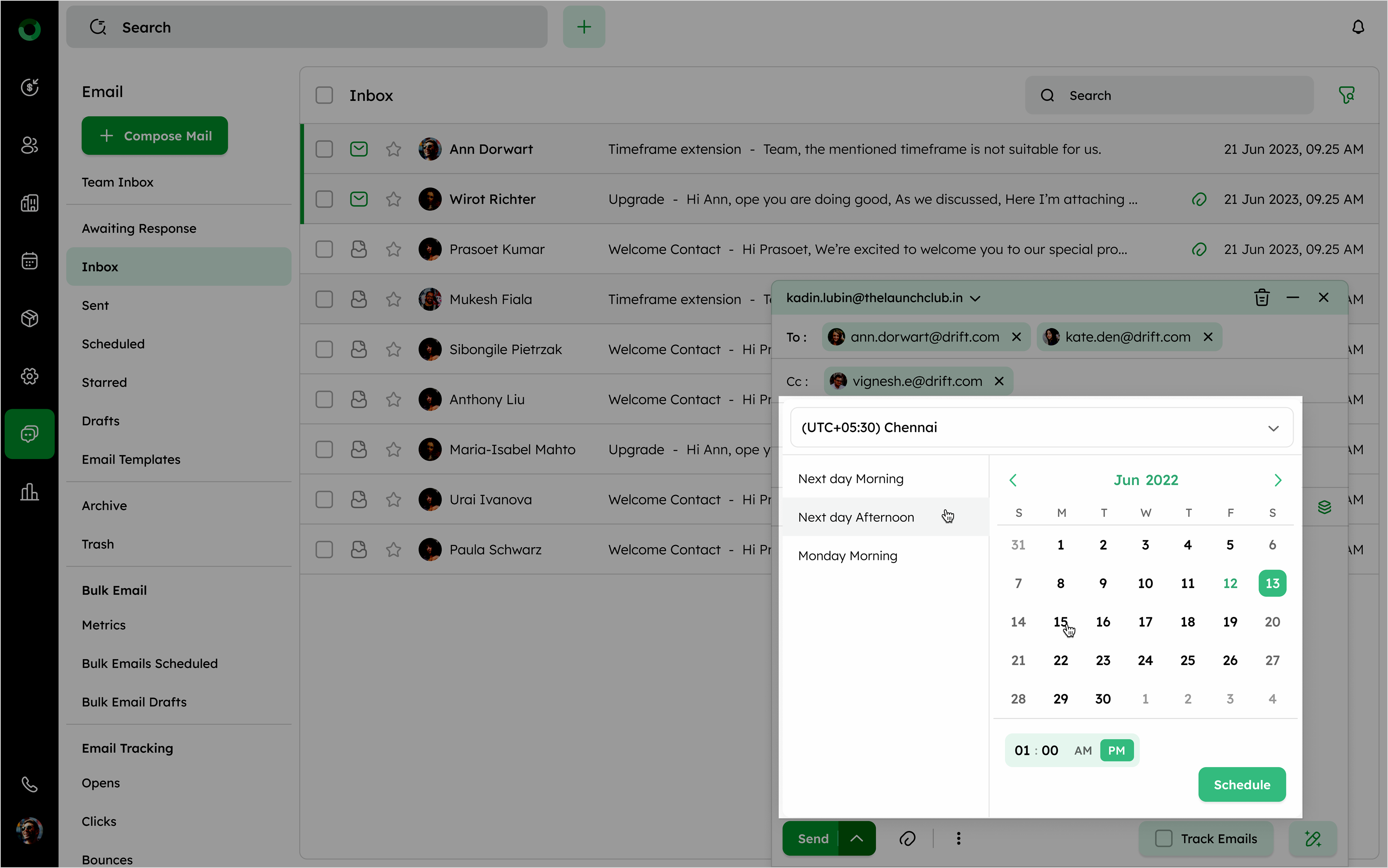Choose Next day Morning option
Image resolution: width=1388 pixels, height=868 pixels.
[x=850, y=479]
